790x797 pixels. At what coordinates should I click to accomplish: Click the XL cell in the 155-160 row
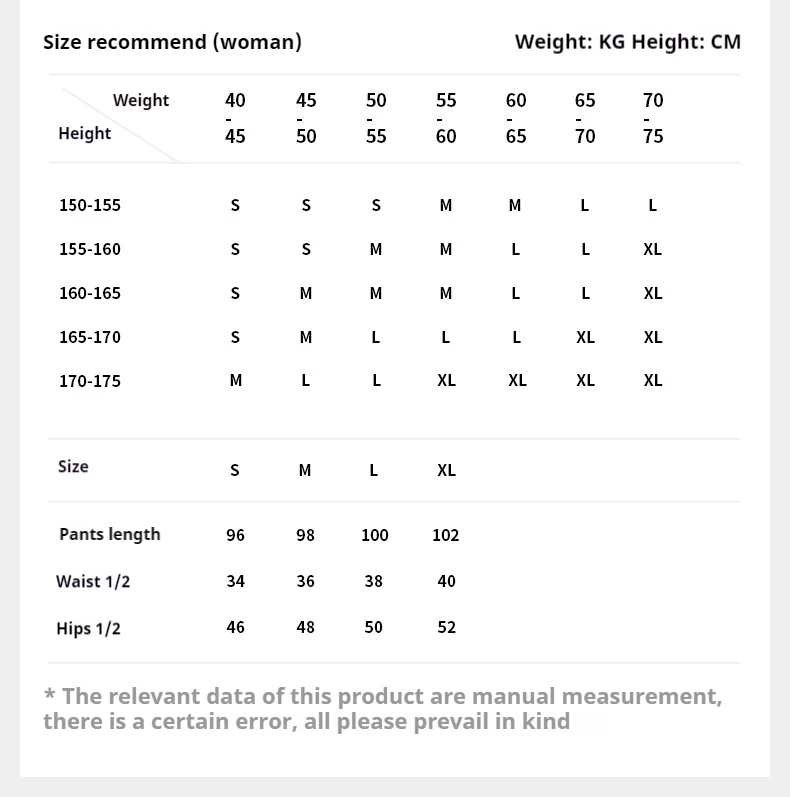pyautogui.click(x=653, y=249)
